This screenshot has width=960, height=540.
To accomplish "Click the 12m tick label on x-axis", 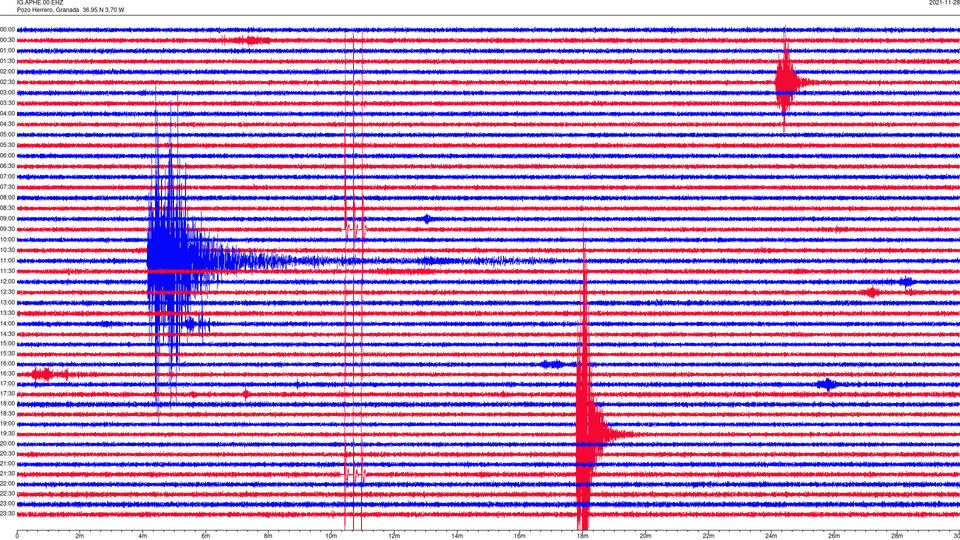I will pos(394,536).
